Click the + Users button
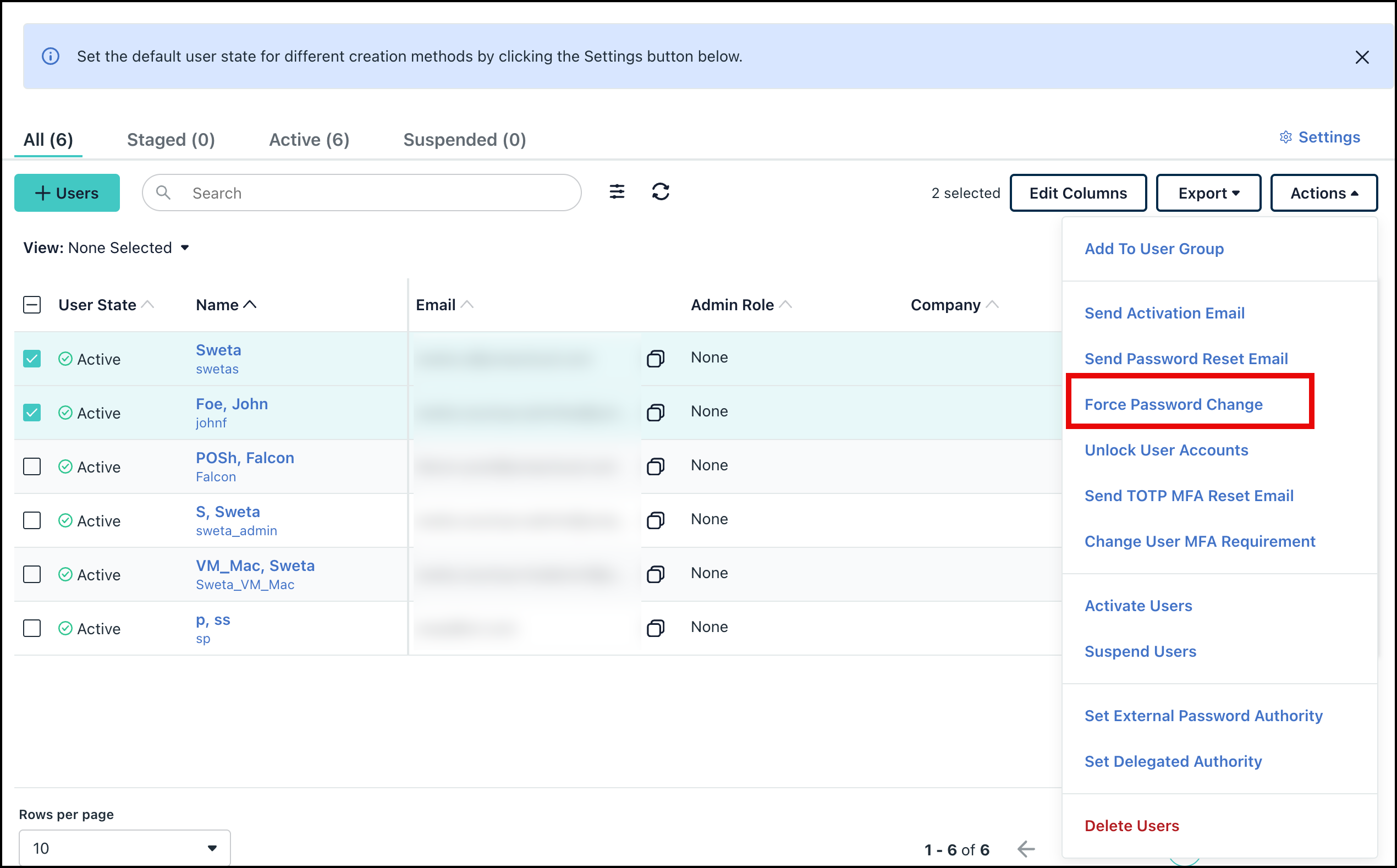 coord(67,194)
